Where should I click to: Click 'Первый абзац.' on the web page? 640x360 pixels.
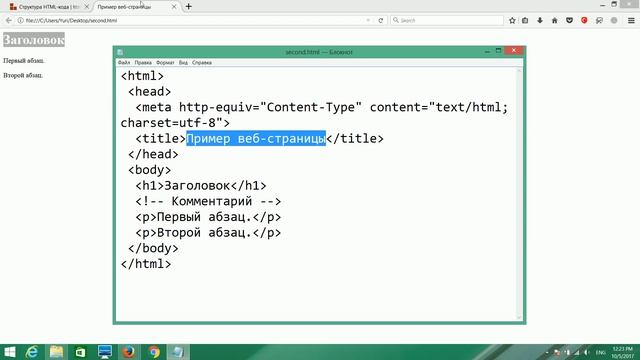click(24, 60)
